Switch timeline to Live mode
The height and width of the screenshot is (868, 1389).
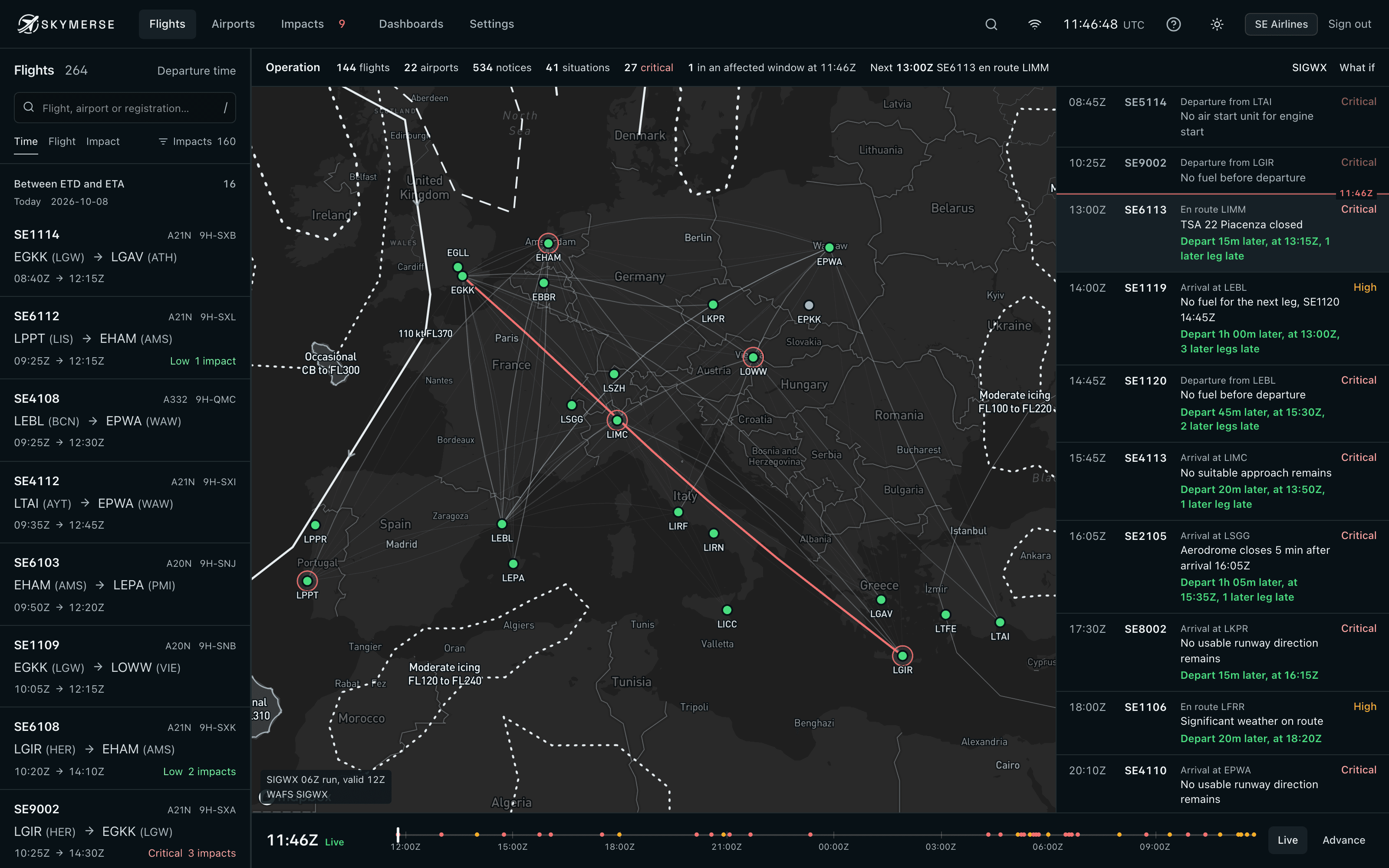point(1287,840)
